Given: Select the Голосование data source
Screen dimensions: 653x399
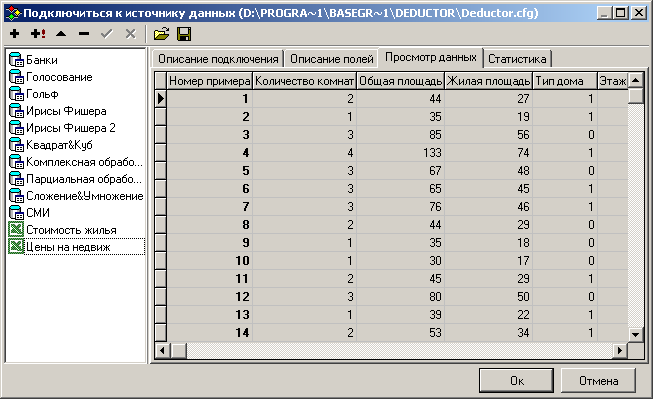Looking at the screenshot, I should [50, 77].
